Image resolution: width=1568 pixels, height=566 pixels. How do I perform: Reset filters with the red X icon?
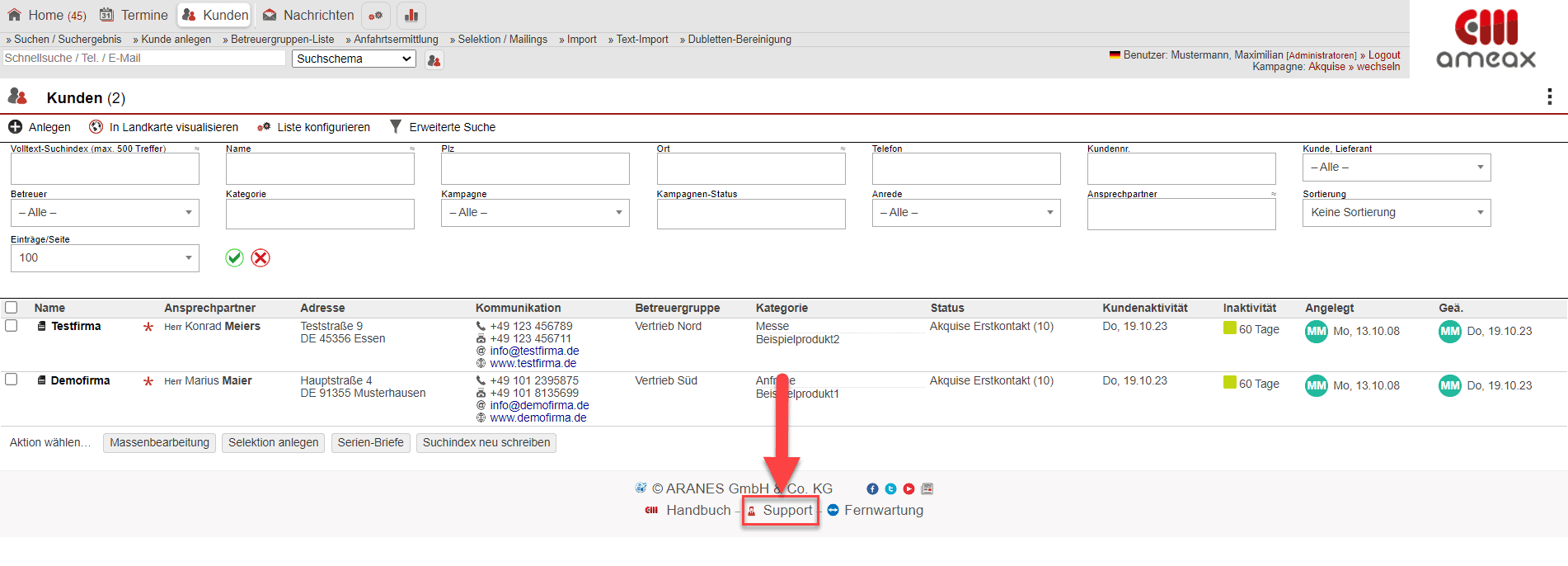[x=261, y=258]
